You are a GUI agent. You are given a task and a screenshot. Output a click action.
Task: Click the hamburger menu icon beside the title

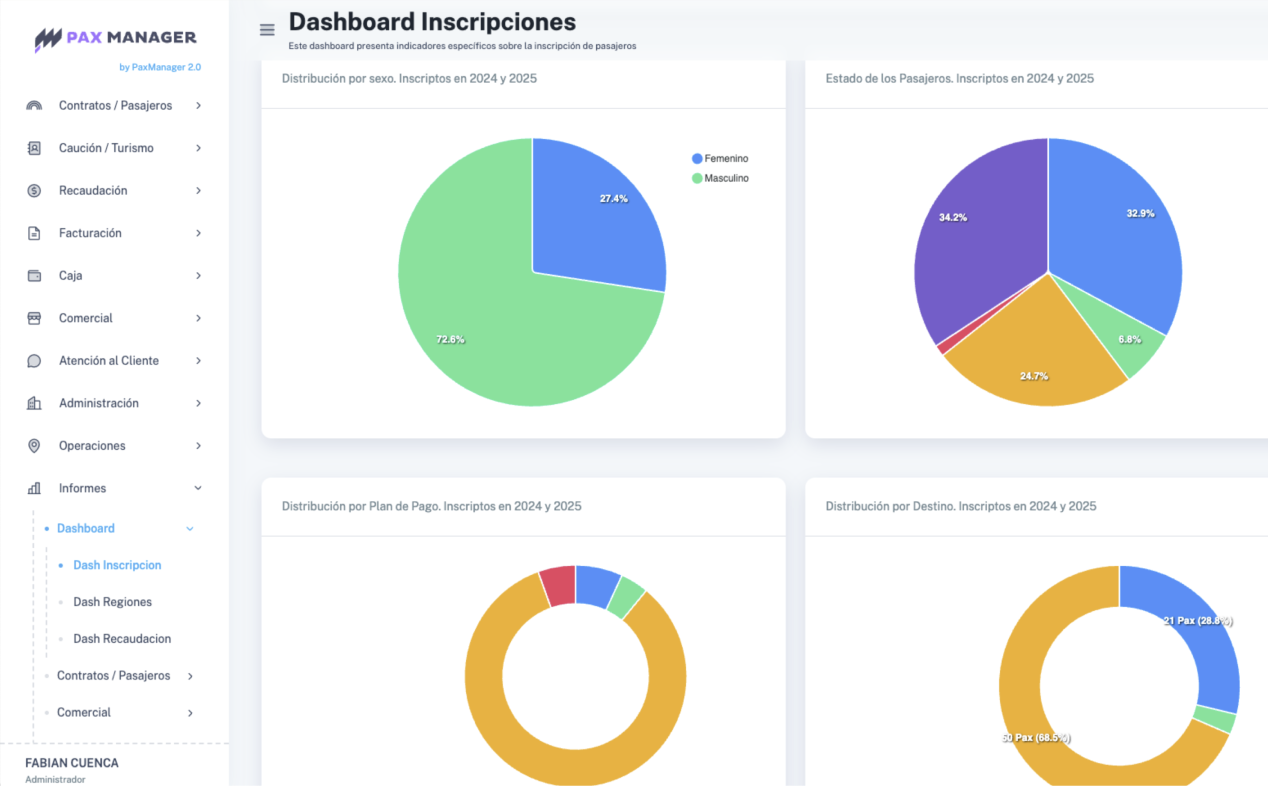267,30
